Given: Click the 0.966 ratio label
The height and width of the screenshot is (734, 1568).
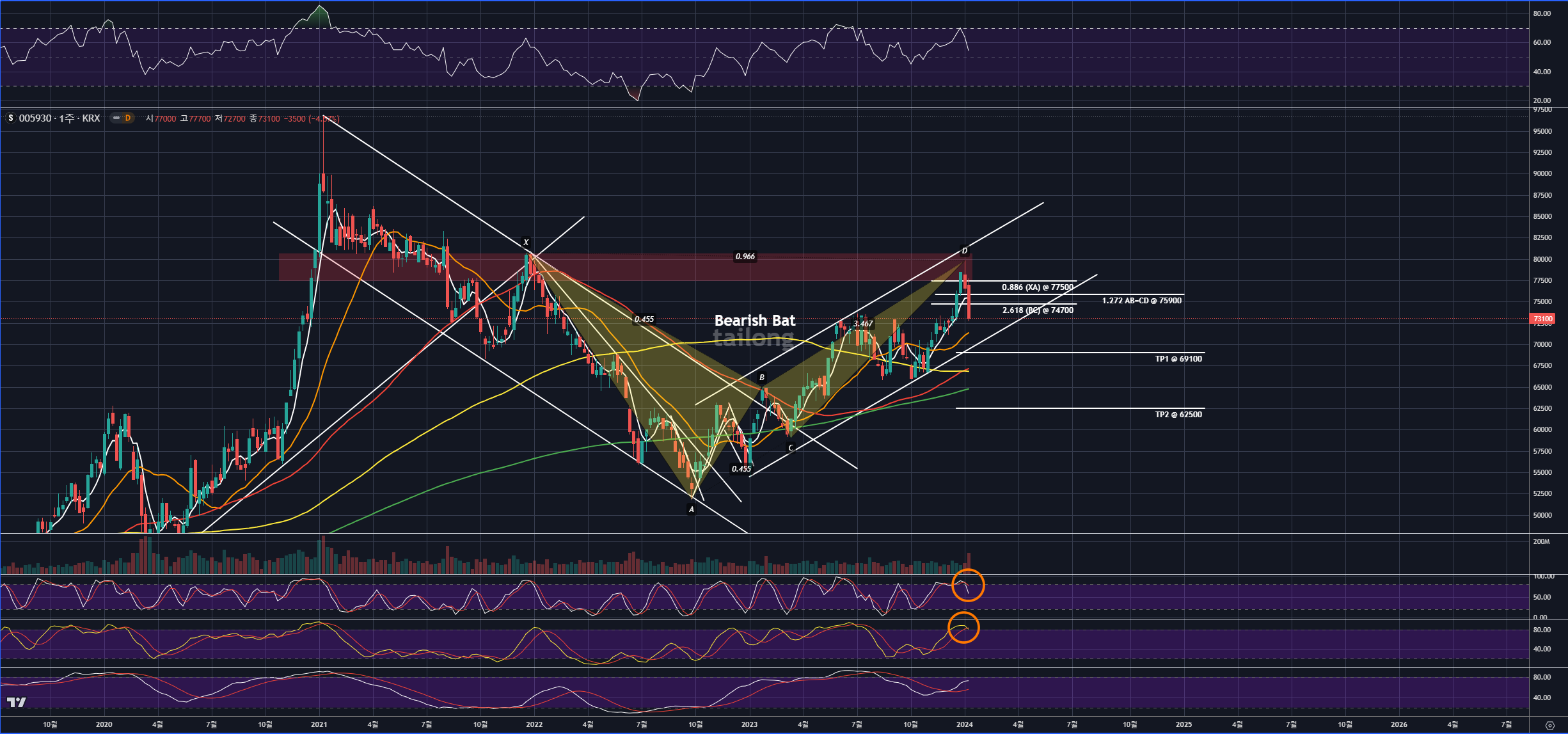Looking at the screenshot, I should click(x=745, y=257).
